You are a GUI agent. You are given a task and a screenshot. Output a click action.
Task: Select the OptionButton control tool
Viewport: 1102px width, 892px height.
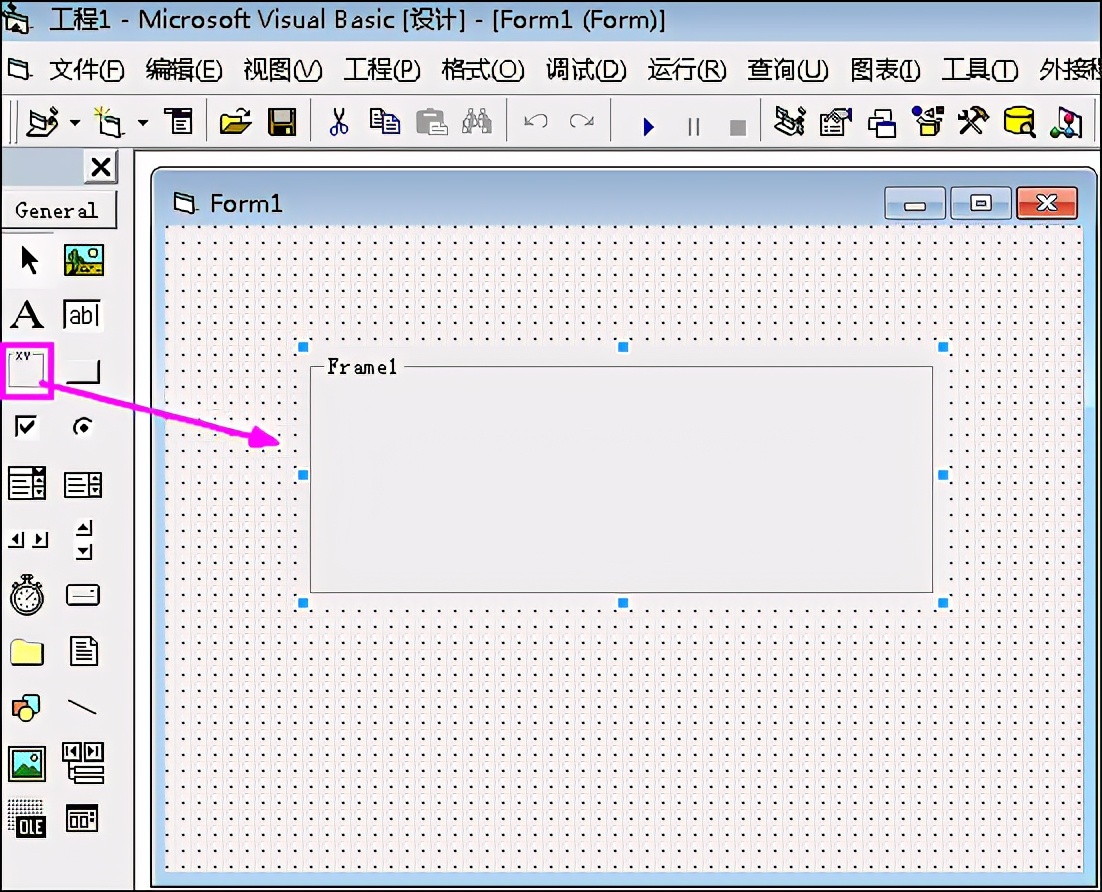(83, 427)
